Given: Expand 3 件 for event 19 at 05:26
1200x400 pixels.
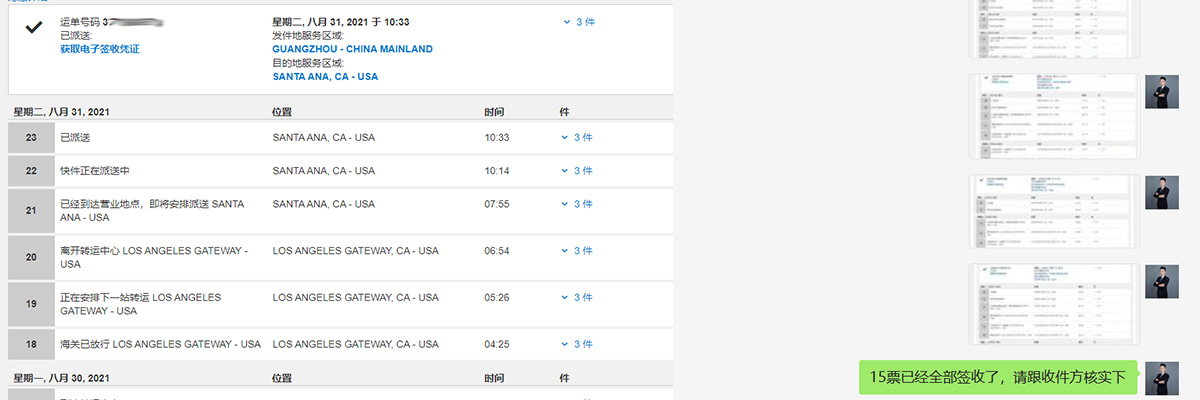Looking at the screenshot, I should click(x=577, y=298).
